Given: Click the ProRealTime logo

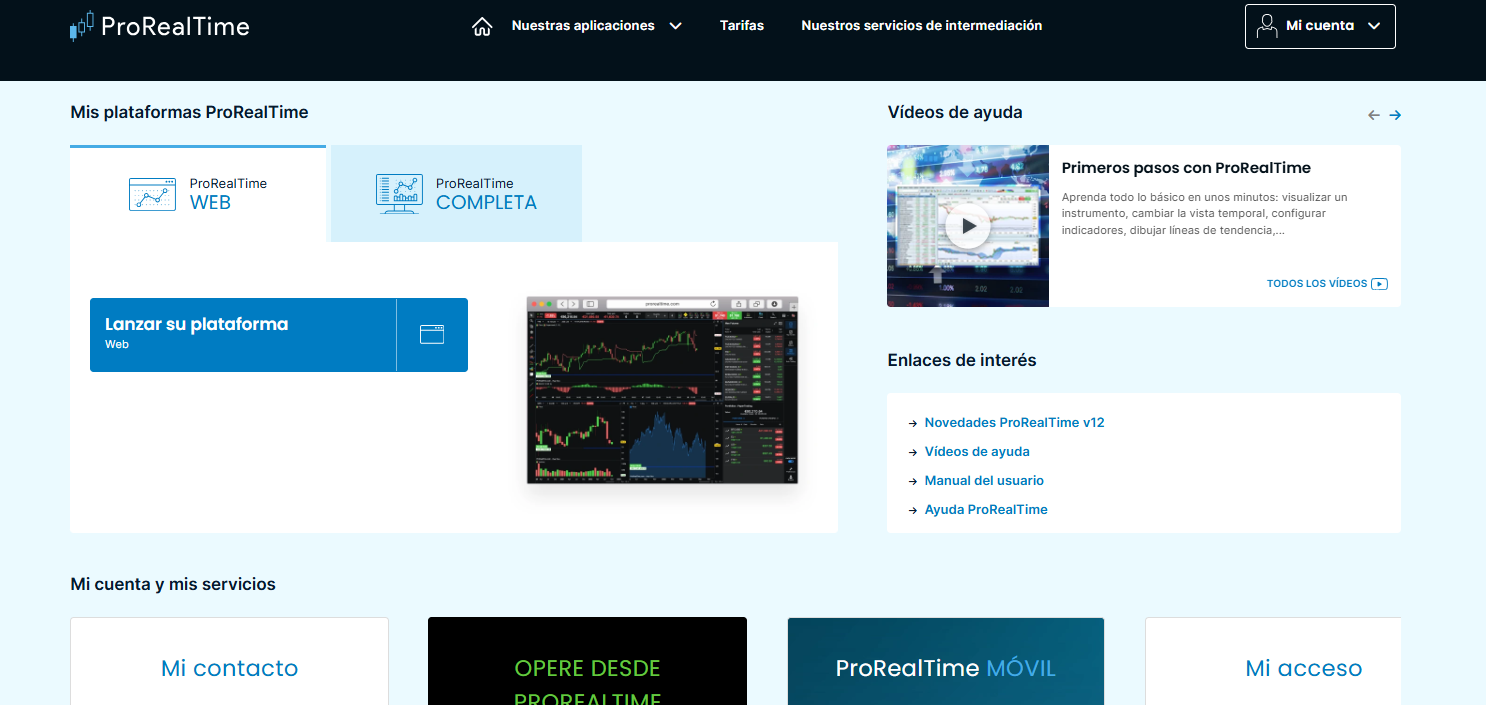Looking at the screenshot, I should pos(160,26).
